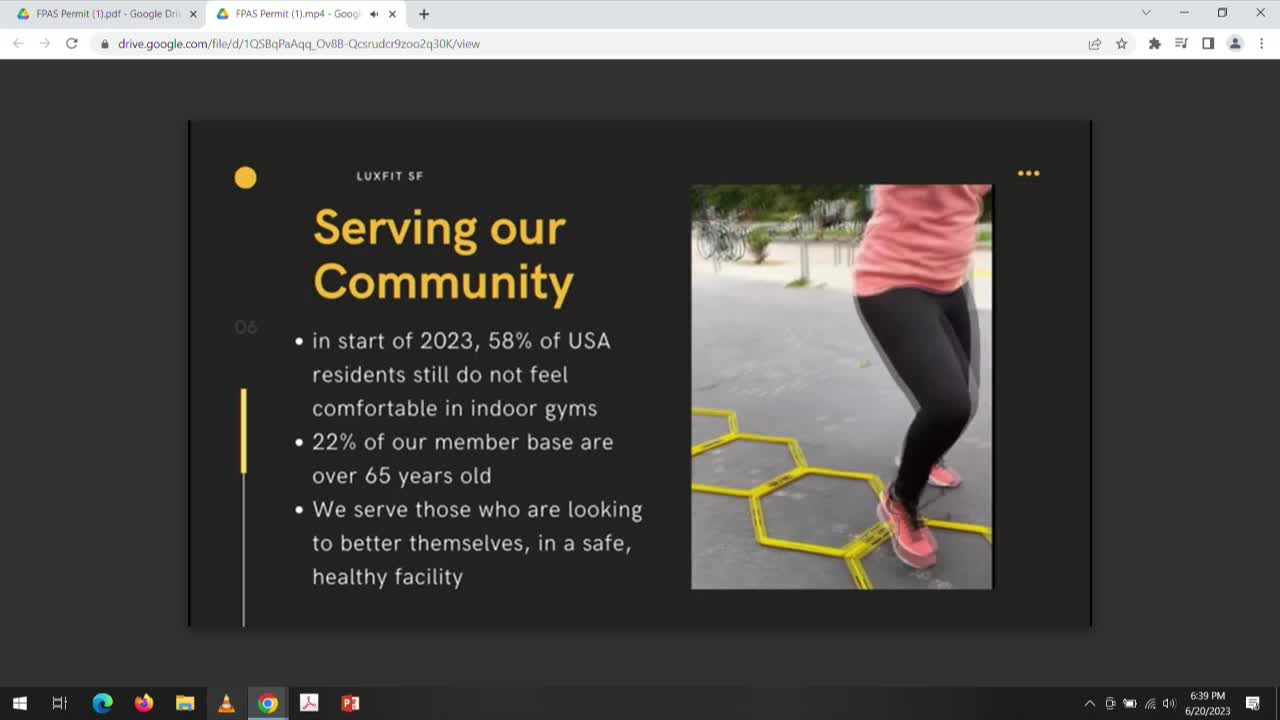Bookmark this page using the star icon

pyautogui.click(x=1121, y=44)
